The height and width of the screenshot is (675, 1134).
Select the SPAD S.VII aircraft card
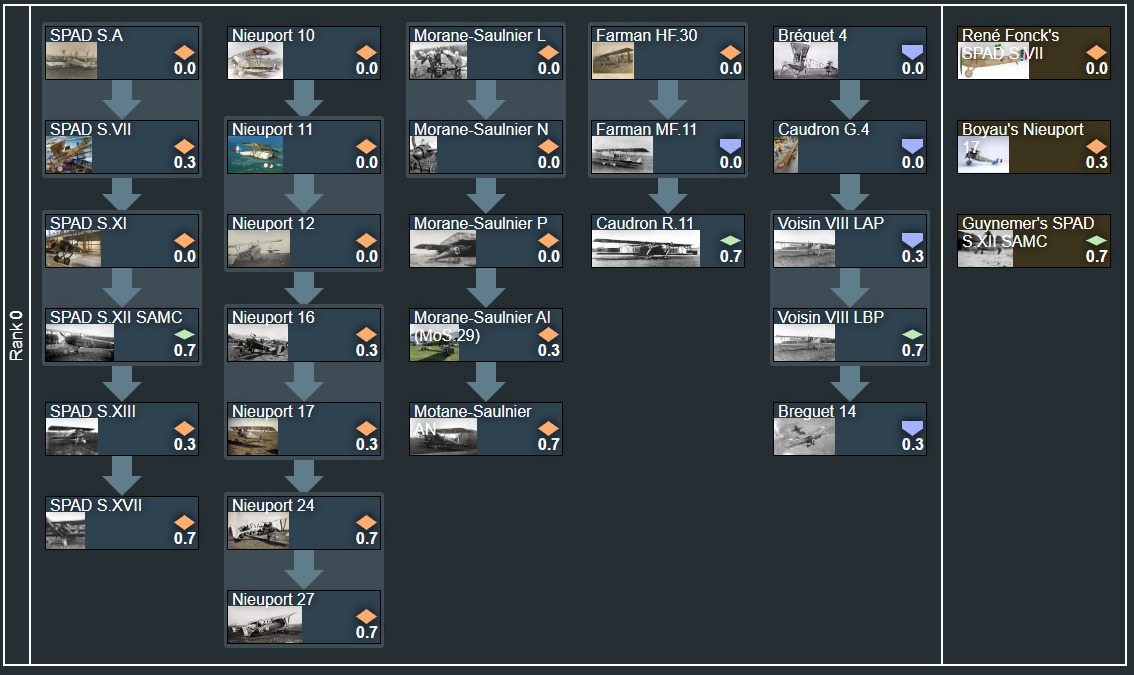(121, 147)
